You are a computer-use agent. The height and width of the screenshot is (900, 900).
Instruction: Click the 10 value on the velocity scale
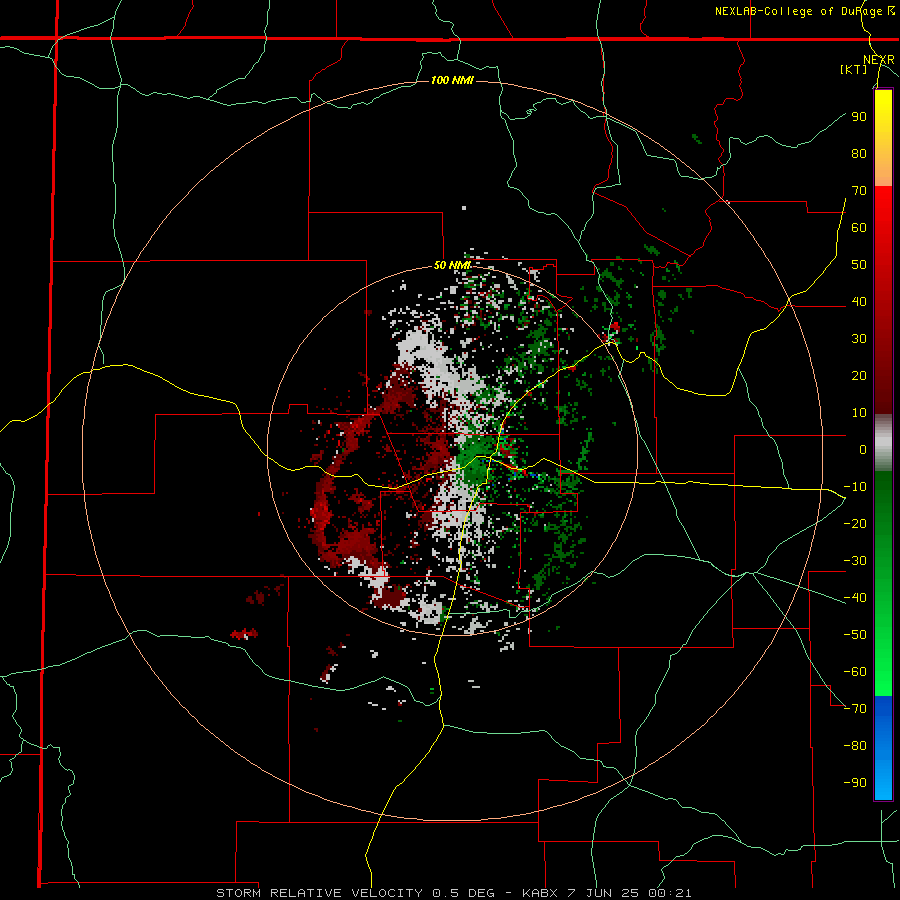tap(859, 413)
